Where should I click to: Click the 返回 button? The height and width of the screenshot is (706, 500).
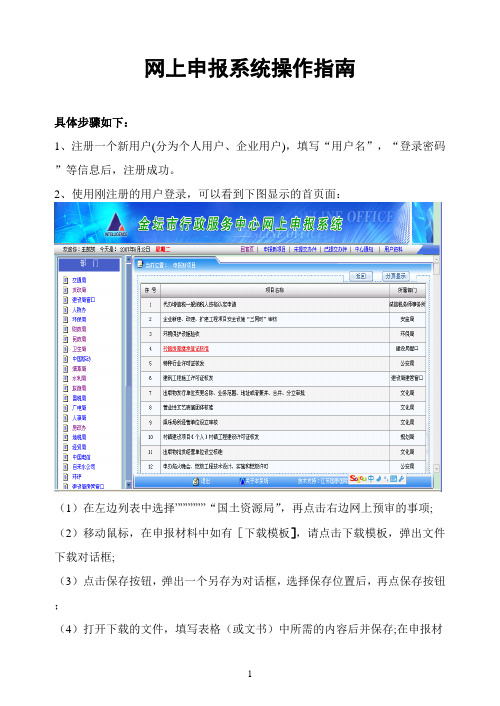(x=361, y=276)
